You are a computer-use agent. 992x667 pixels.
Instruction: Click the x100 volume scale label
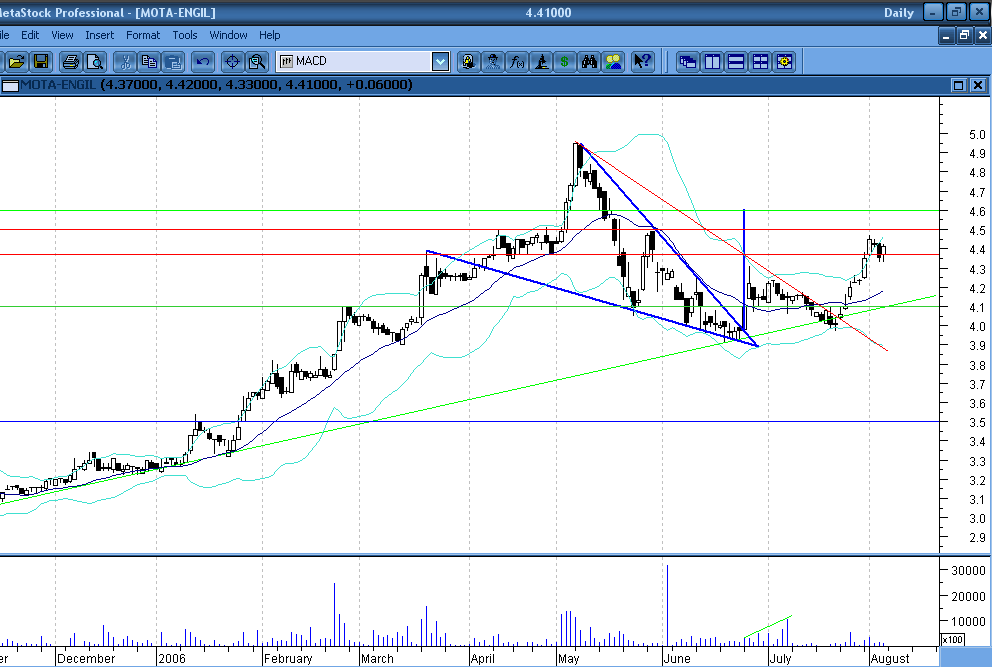point(952,640)
